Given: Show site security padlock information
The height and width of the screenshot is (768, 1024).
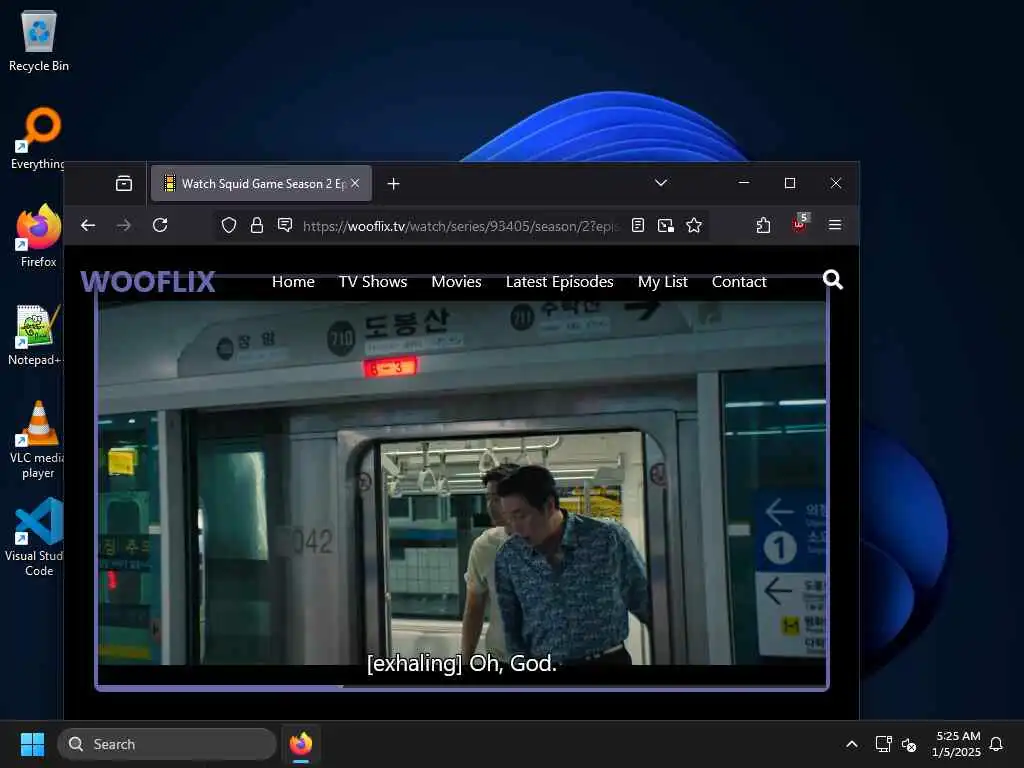Looking at the screenshot, I should (257, 225).
